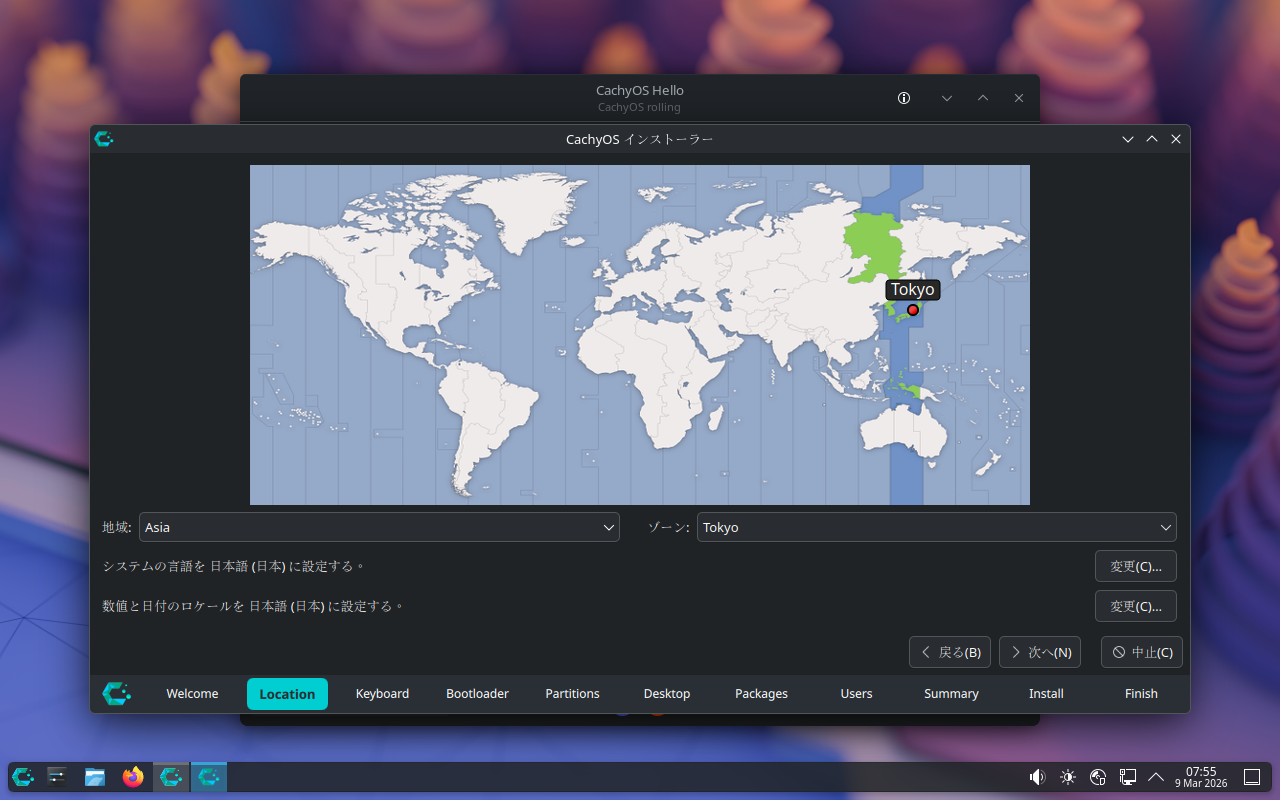
Task: Go back with 戻る(B) button
Action: pos(950,652)
